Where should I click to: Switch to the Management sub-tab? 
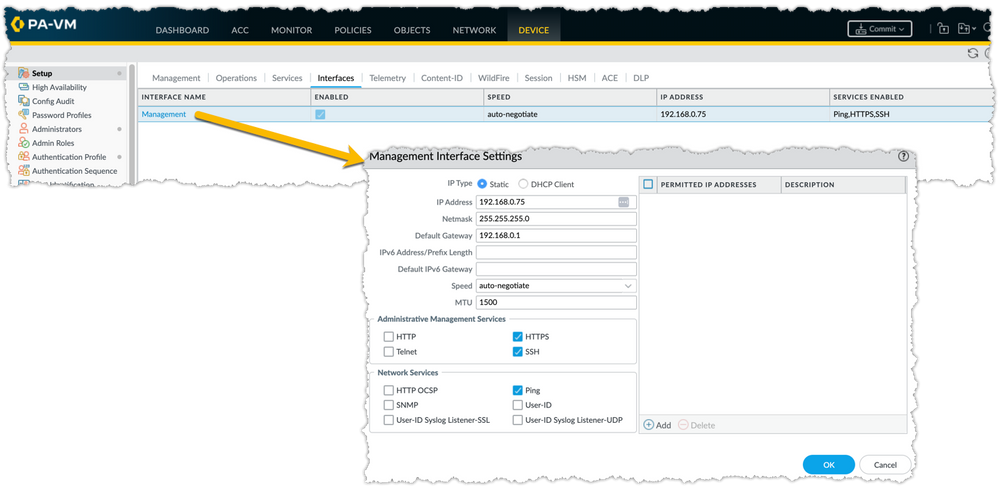(x=176, y=78)
